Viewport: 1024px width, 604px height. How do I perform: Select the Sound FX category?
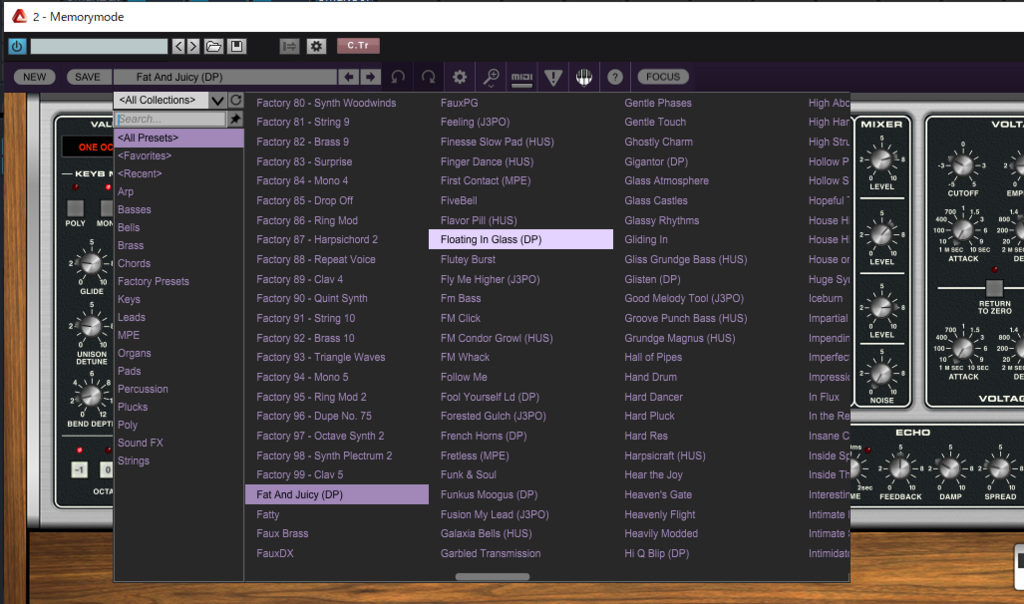pos(140,443)
